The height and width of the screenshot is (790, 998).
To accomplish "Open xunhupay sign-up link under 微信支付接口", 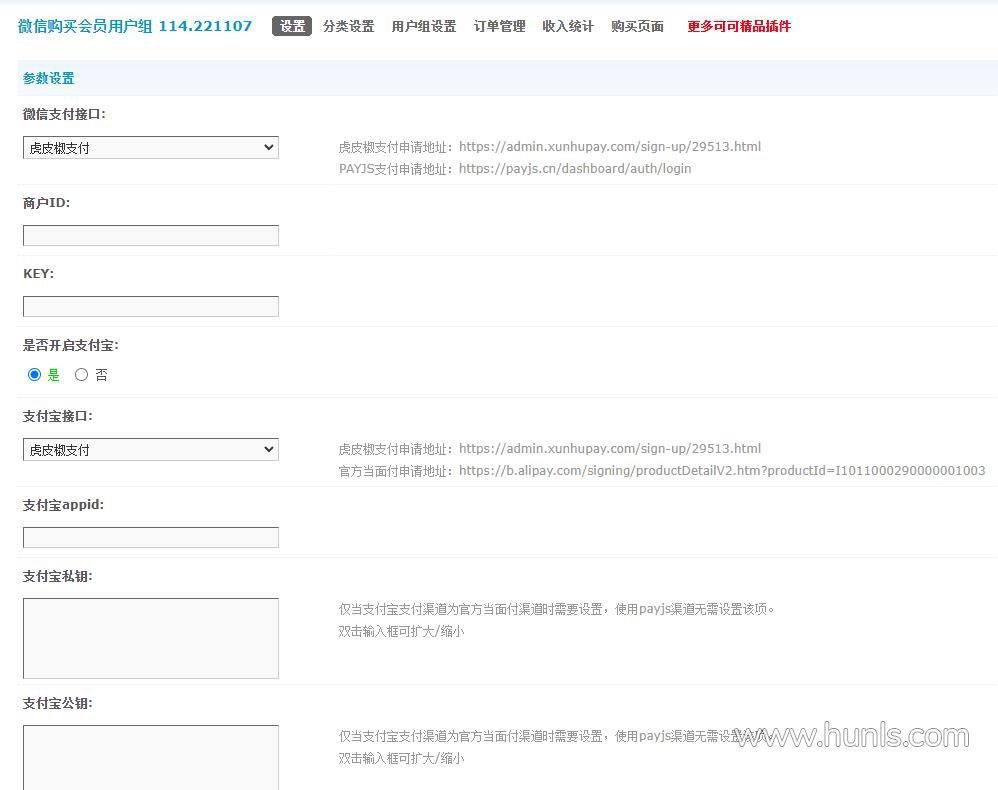I will [x=610, y=146].
